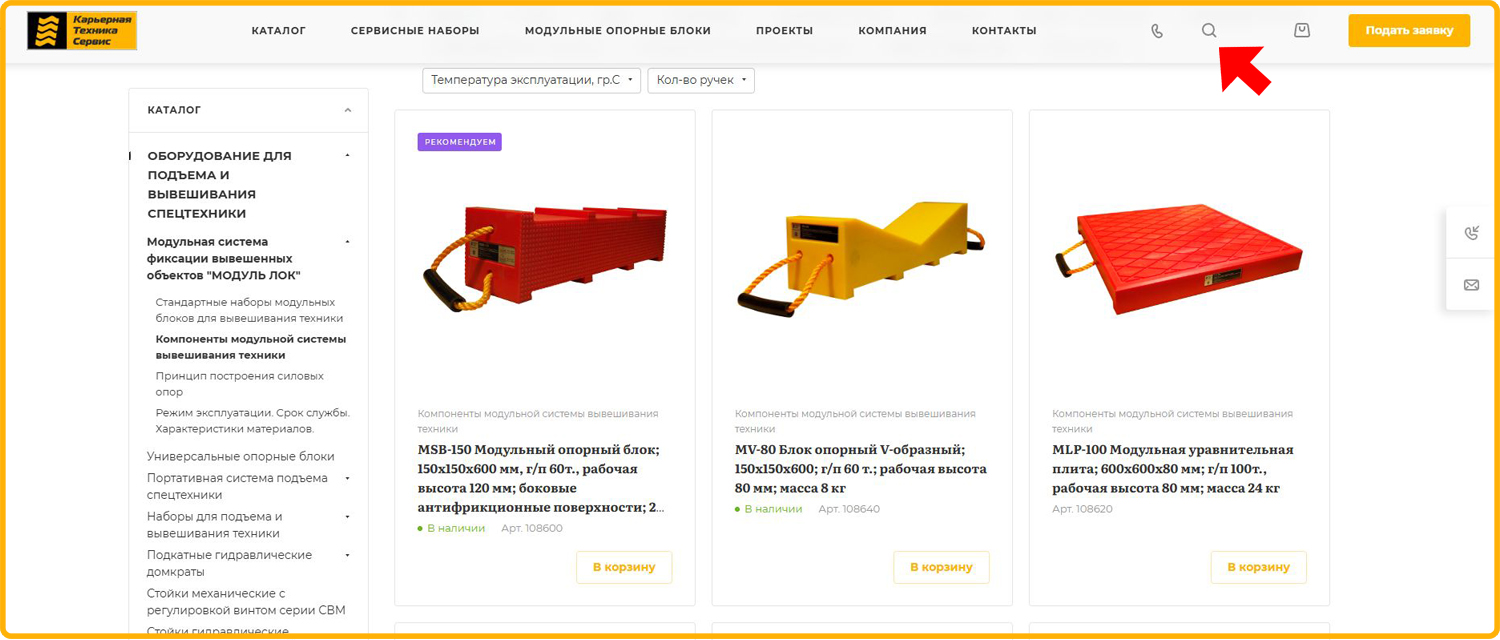Add MV-80 block to cart

pos(941,567)
